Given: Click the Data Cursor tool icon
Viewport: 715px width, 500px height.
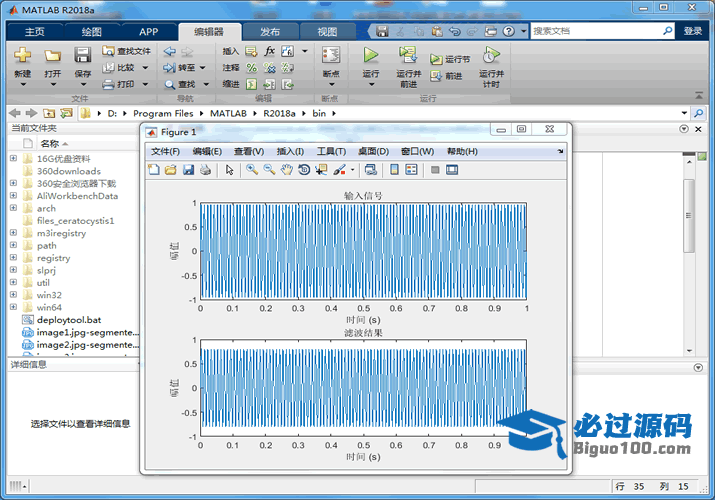Looking at the screenshot, I should [321, 170].
